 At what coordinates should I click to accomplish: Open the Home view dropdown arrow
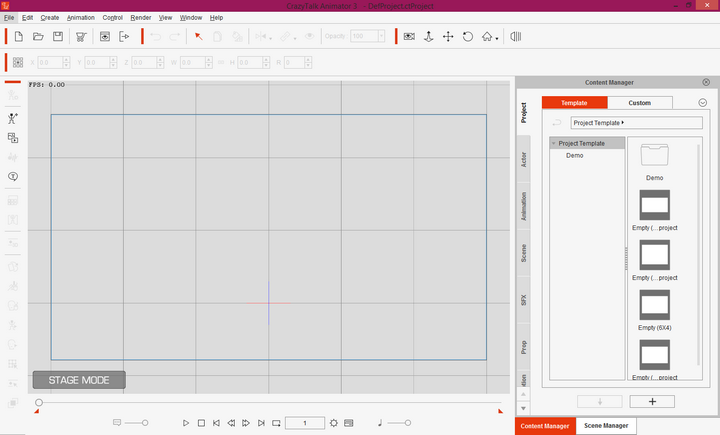pos(497,39)
